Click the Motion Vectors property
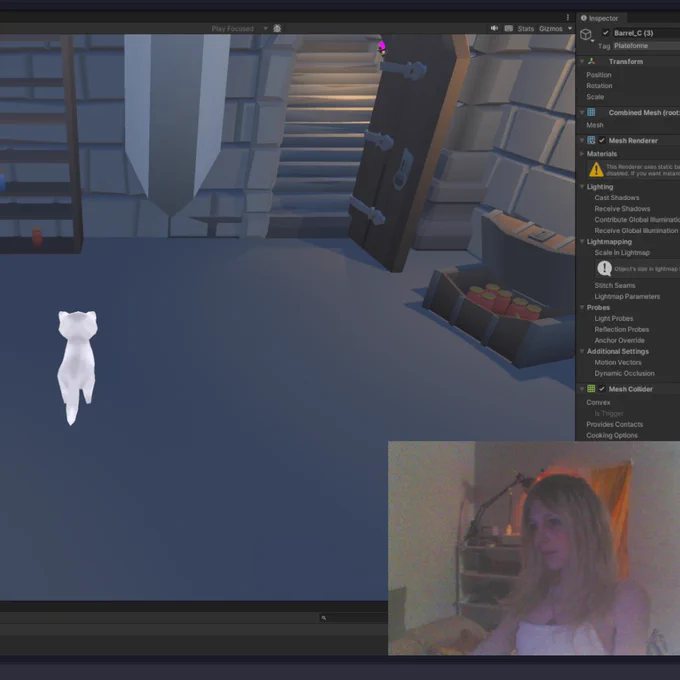 coord(618,363)
